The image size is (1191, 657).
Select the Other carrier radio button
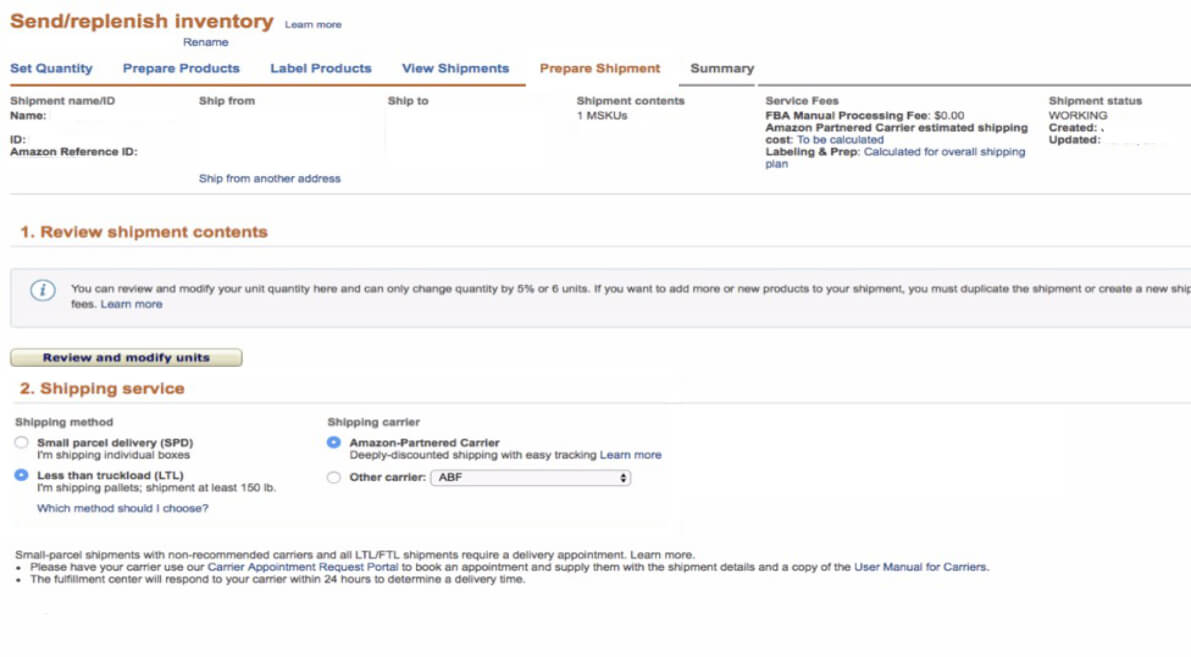pyautogui.click(x=333, y=477)
